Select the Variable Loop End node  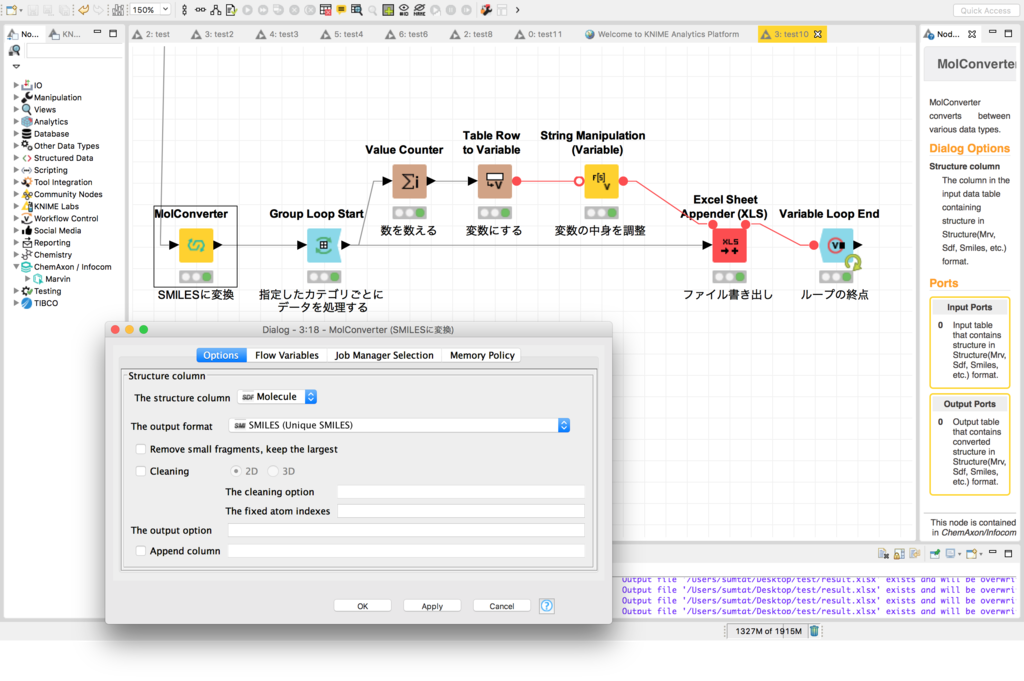(x=837, y=244)
